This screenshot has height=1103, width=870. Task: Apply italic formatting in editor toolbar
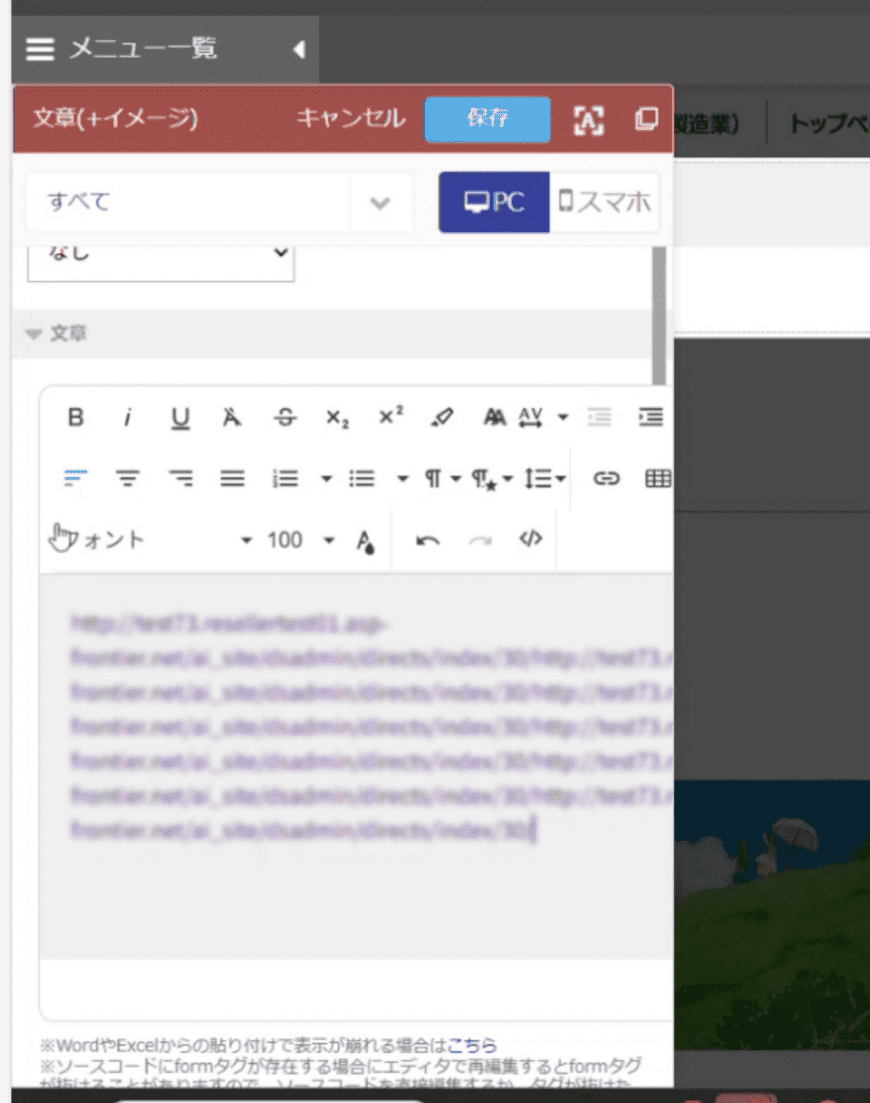[x=127, y=418]
